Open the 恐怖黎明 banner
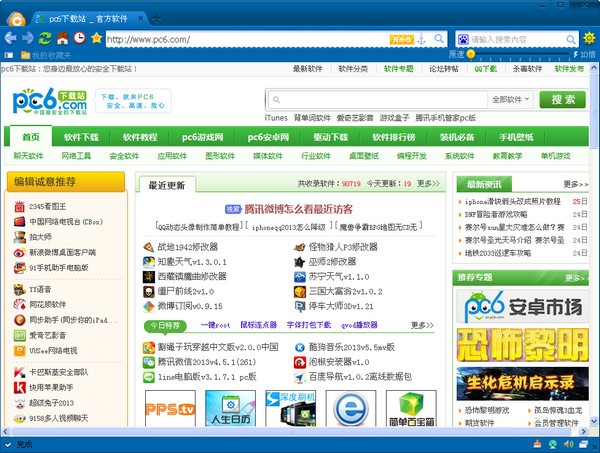600x453 pixels. coord(523,345)
